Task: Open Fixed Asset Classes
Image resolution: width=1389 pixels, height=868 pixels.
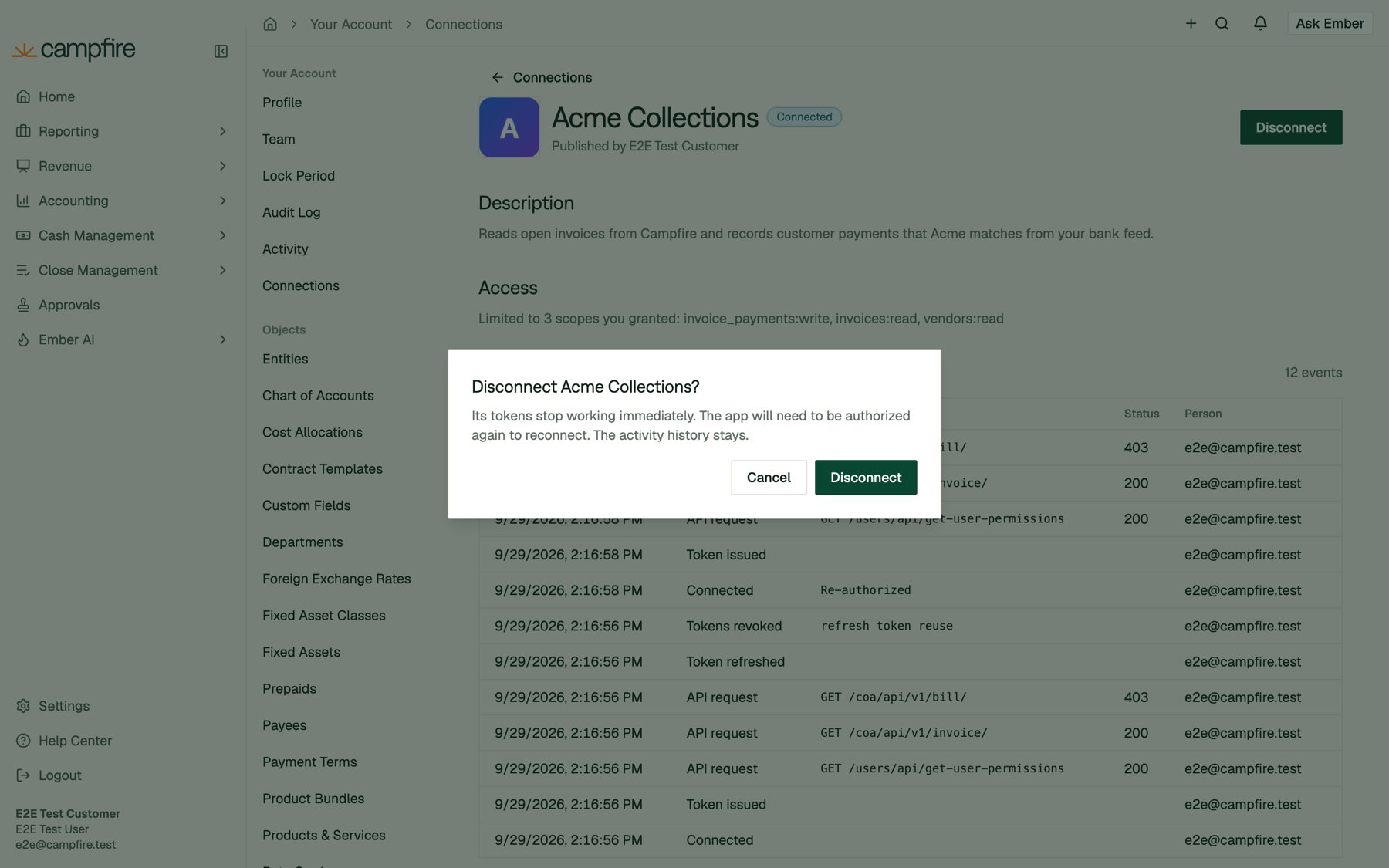Action: tap(324, 616)
